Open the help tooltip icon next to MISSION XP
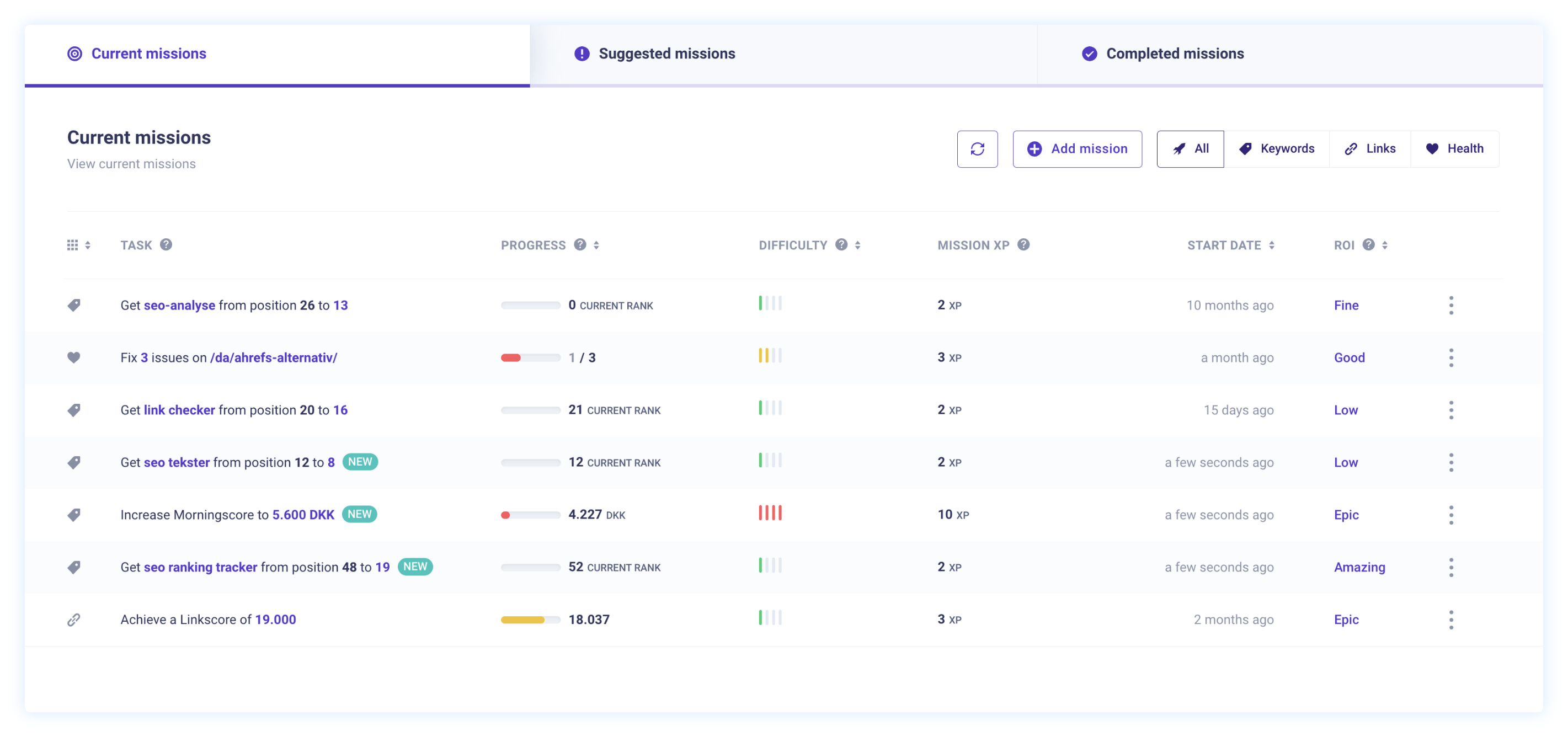 [x=1025, y=244]
